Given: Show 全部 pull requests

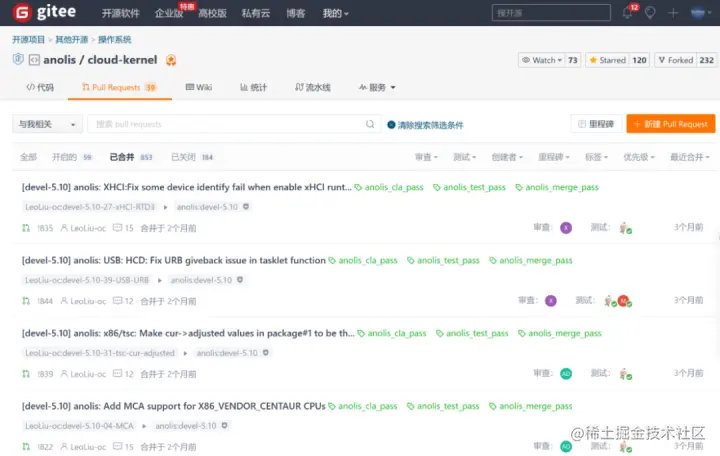Looking at the screenshot, I should 28,157.
